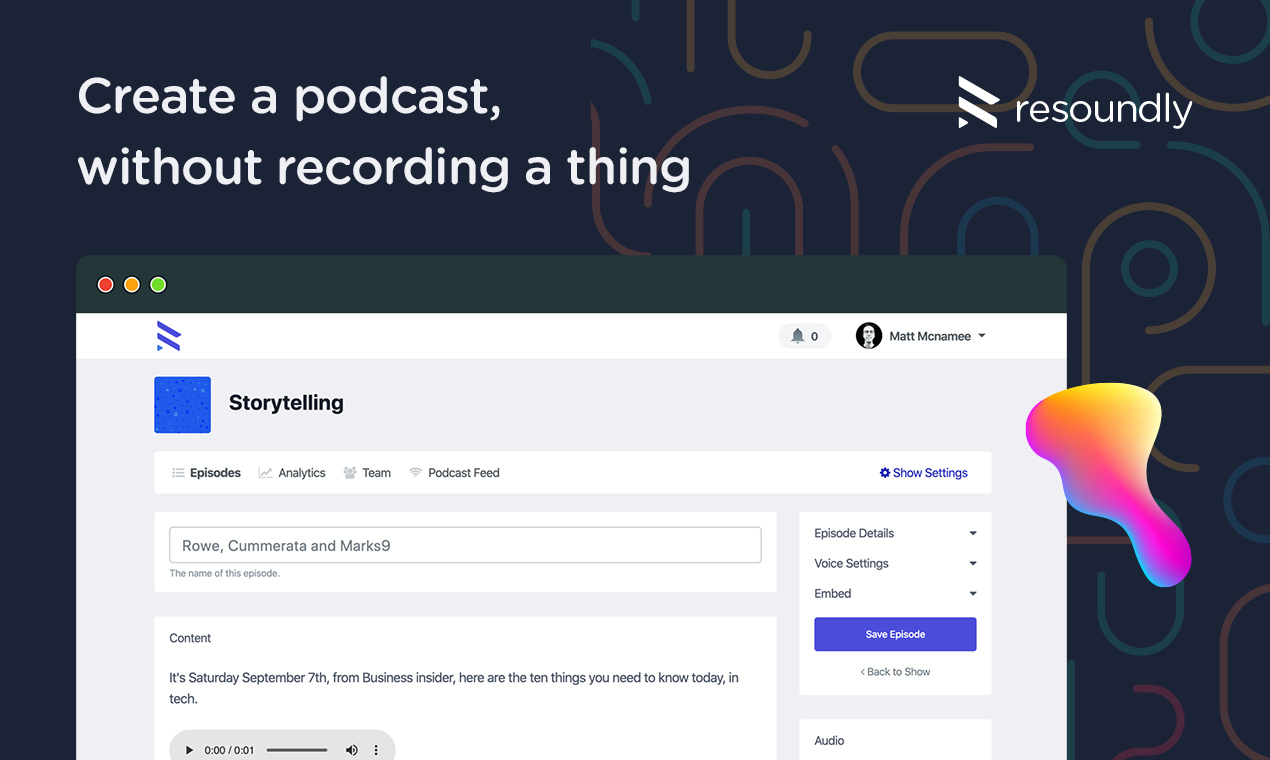Open audio player three-dot options menu
Image resolution: width=1270 pixels, height=760 pixels.
pyautogui.click(x=376, y=750)
